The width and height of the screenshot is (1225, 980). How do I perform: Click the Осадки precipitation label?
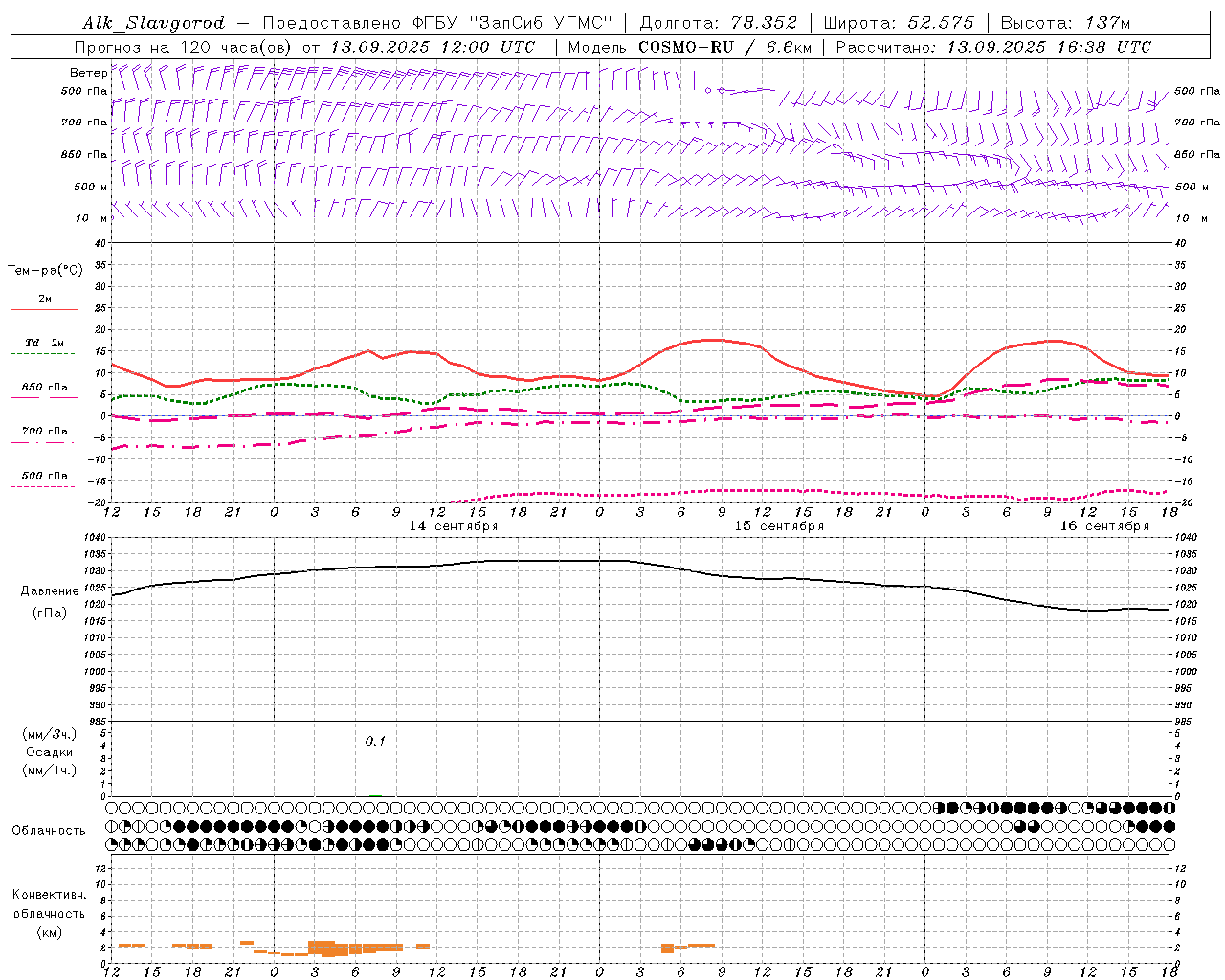pyautogui.click(x=49, y=752)
